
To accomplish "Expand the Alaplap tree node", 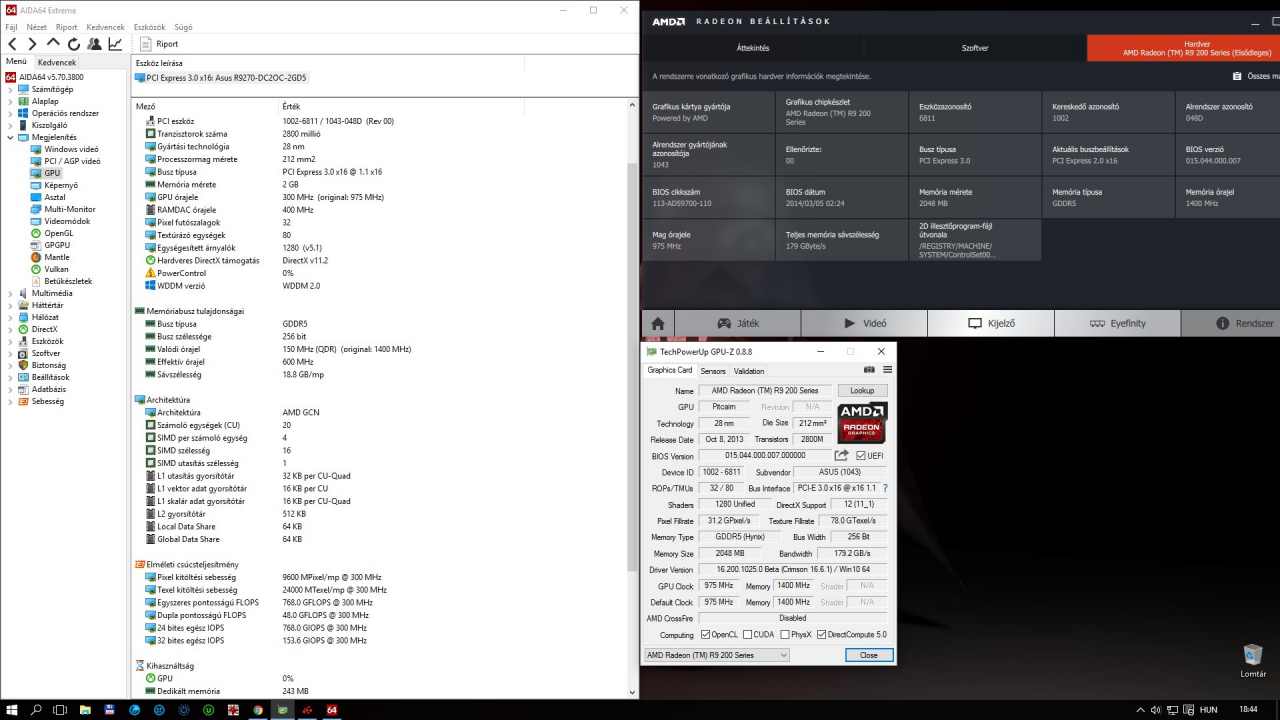I will click(x=11, y=101).
